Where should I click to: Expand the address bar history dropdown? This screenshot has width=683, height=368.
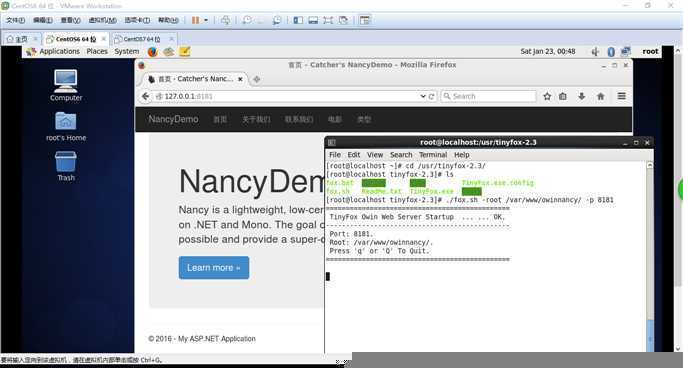(x=422, y=96)
